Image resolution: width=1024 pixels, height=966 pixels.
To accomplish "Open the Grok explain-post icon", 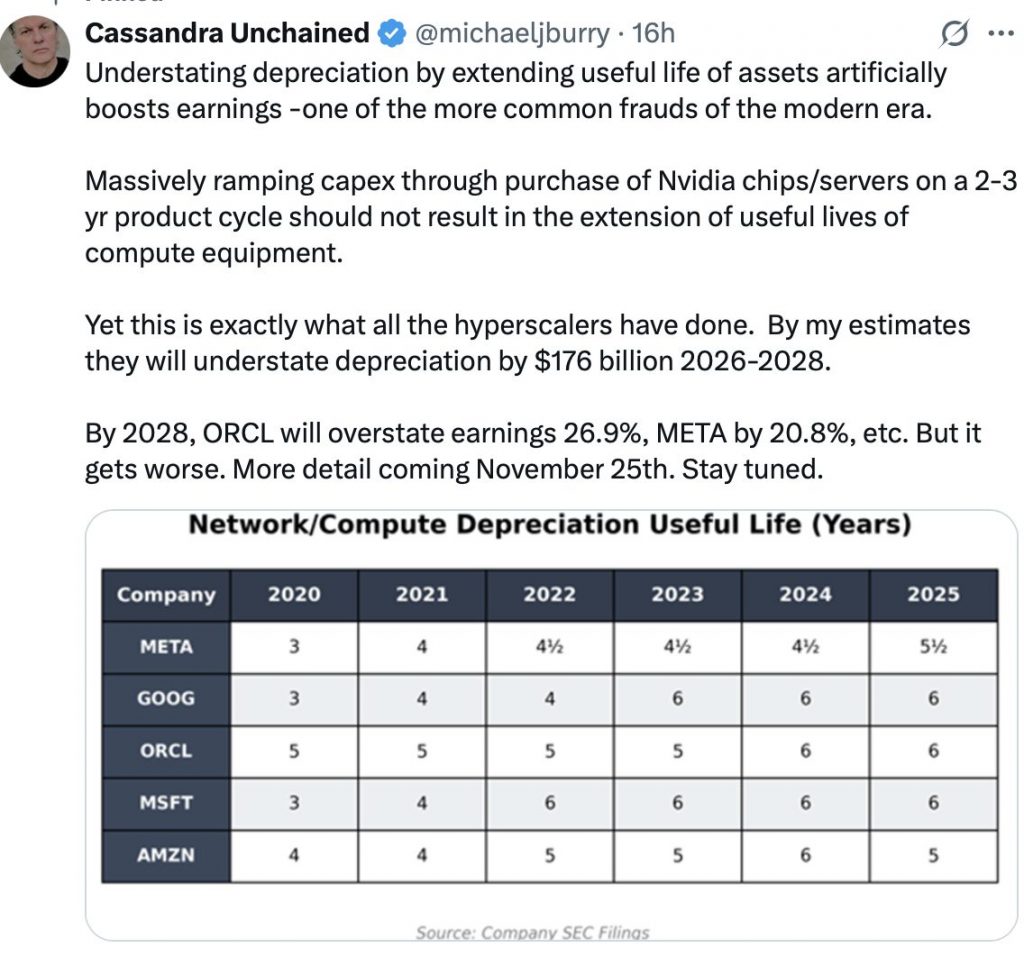I will 956,34.
